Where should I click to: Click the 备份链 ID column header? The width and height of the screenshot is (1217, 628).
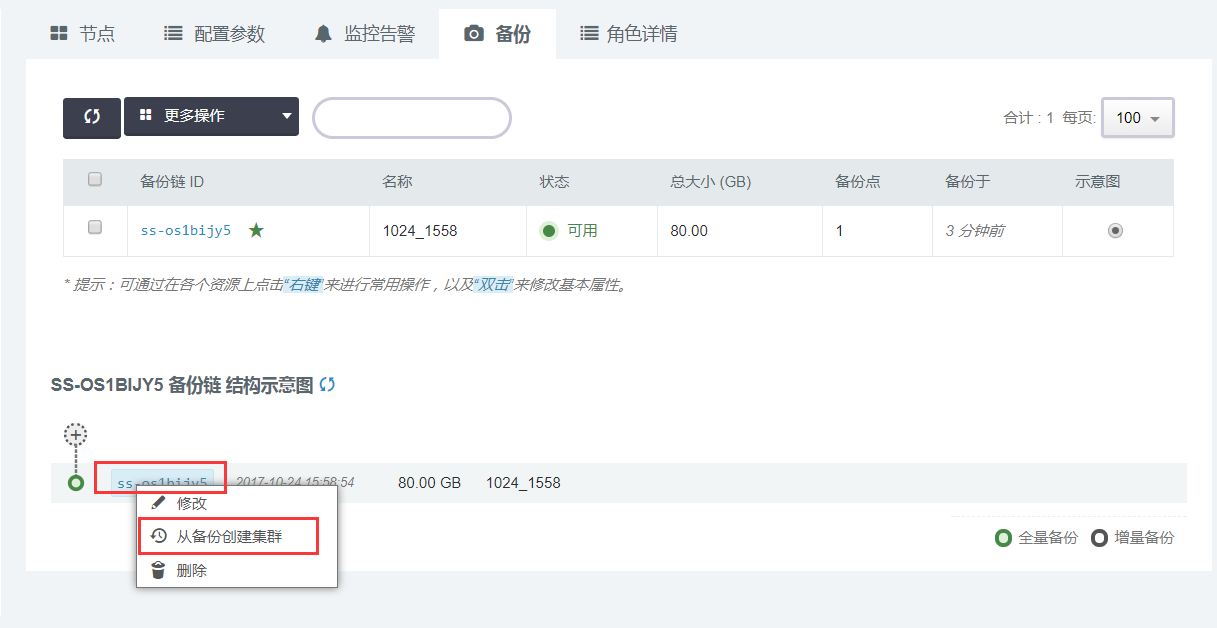(172, 182)
